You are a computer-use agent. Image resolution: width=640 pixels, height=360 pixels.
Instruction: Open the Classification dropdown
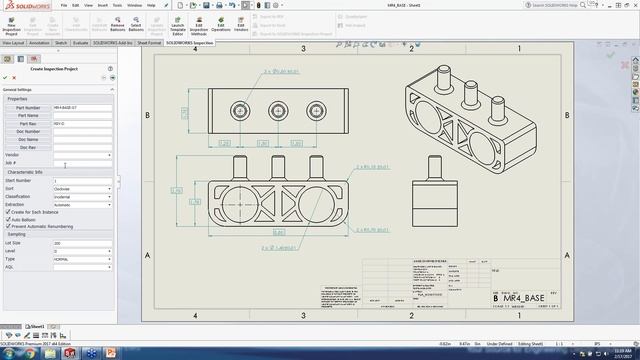click(82, 197)
